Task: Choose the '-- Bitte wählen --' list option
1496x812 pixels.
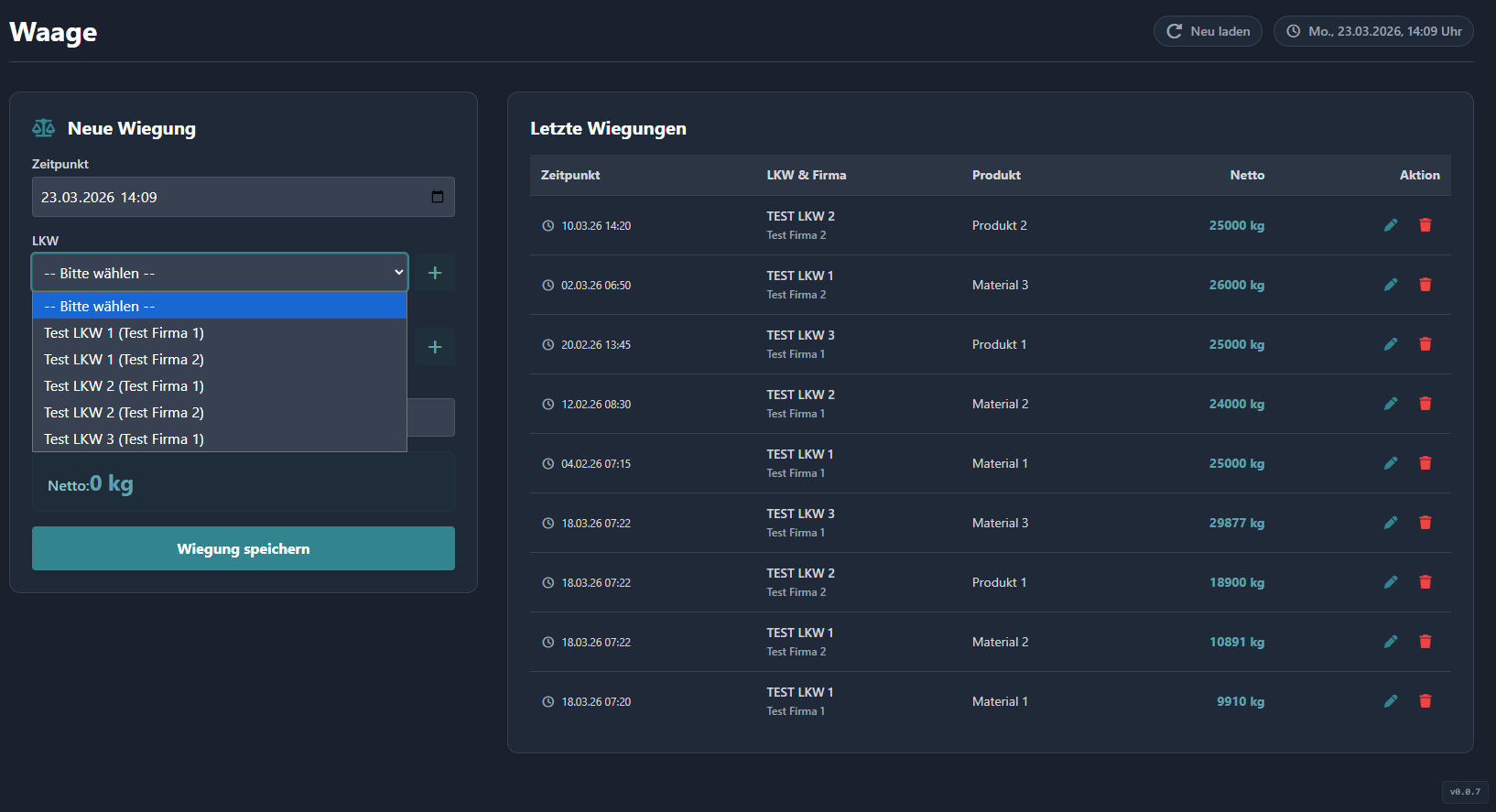Action: pyautogui.click(x=100, y=307)
